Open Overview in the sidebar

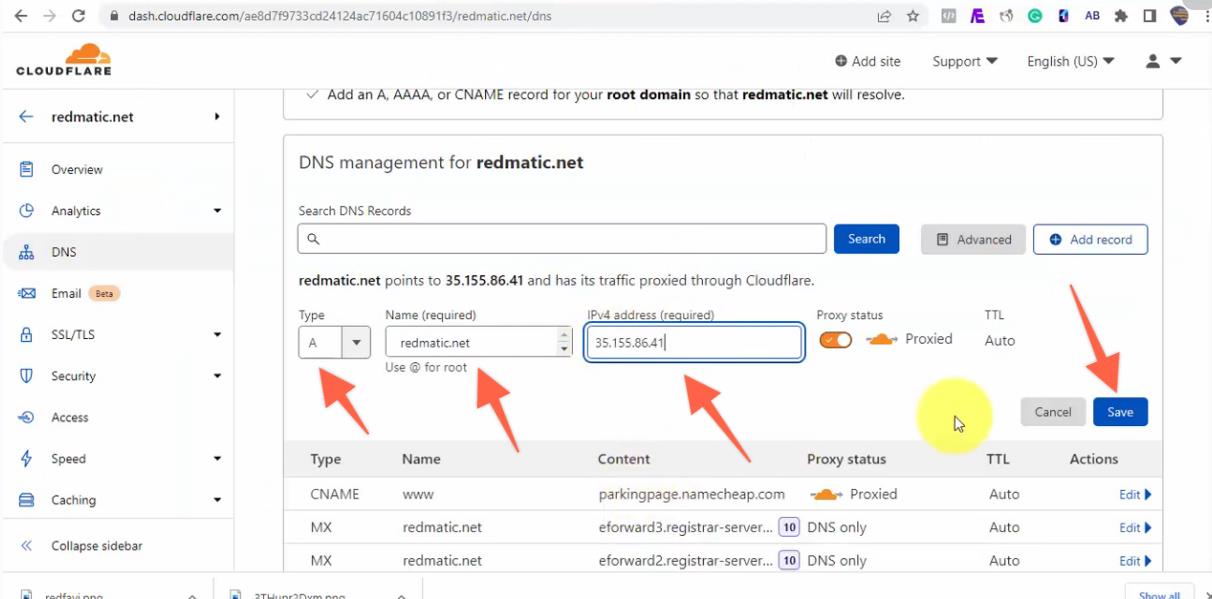point(77,170)
